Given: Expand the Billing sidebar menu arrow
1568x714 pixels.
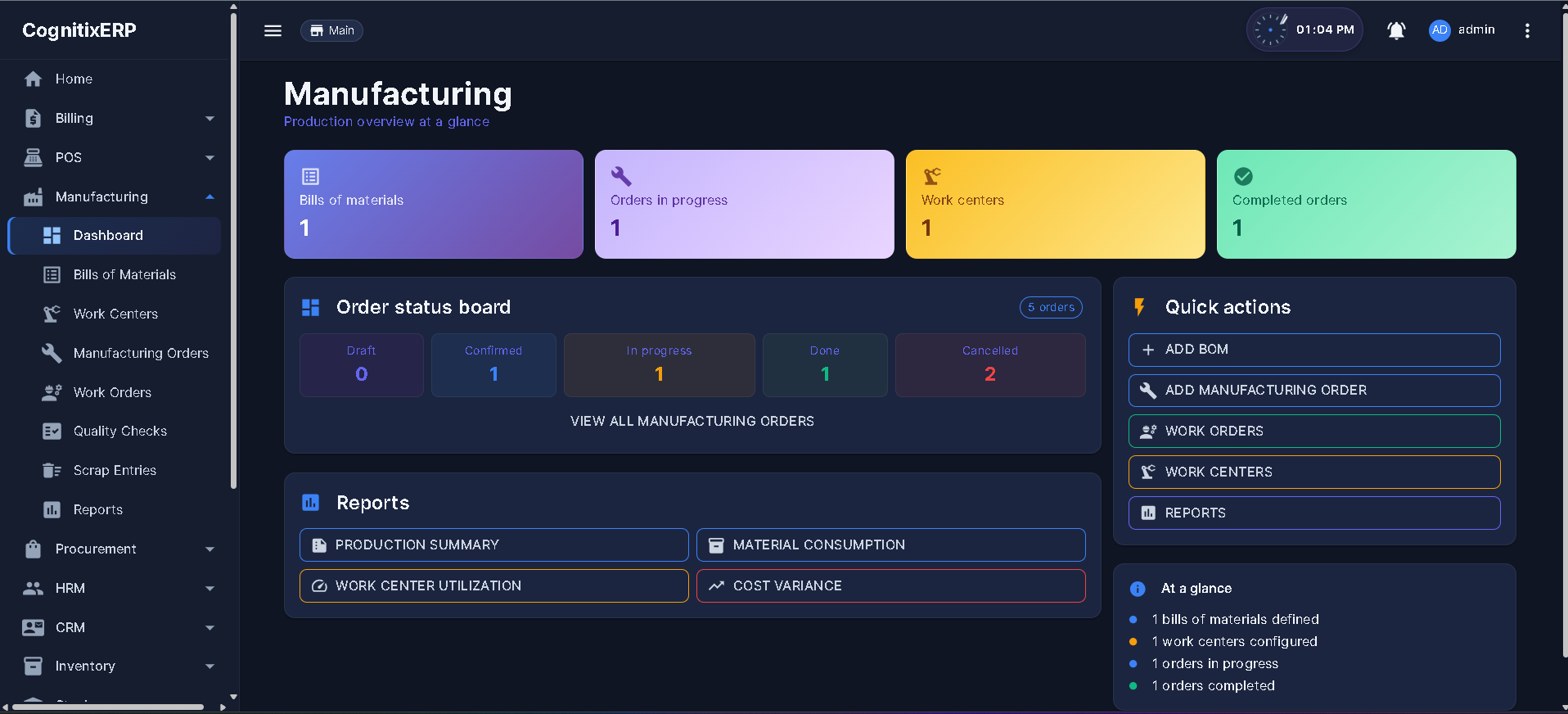Looking at the screenshot, I should tap(210, 119).
